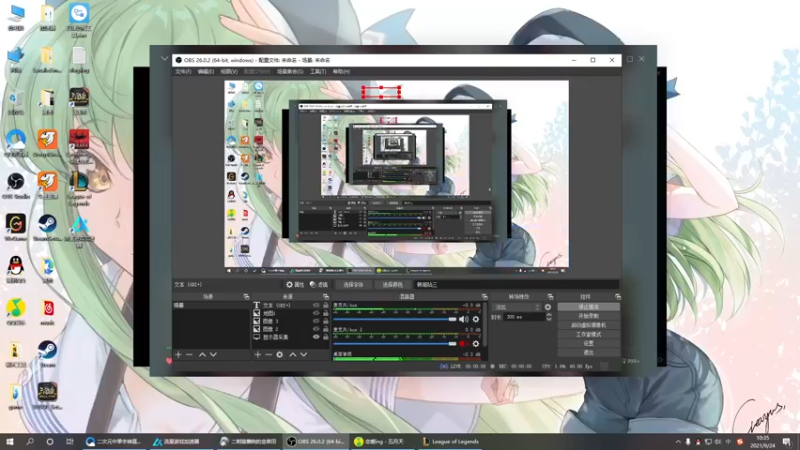Lock the 图像 3 source
800x450 pixels.
click(326, 321)
